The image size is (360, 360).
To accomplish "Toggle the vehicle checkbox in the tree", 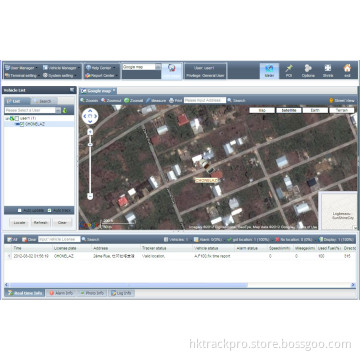I will click(x=22, y=124).
